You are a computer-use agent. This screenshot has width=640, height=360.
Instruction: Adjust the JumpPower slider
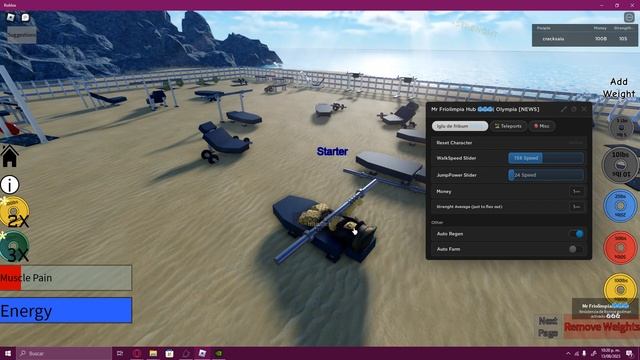pyautogui.click(x=546, y=175)
